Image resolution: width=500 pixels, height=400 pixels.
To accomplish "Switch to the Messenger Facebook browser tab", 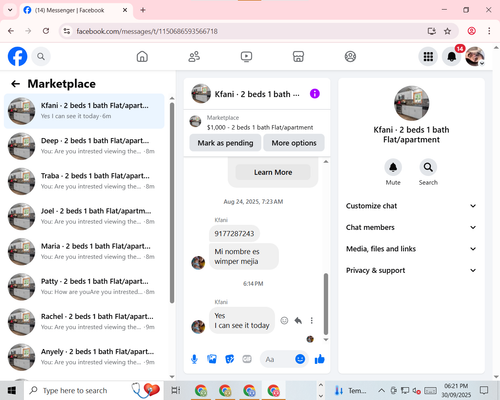I will pos(76,10).
